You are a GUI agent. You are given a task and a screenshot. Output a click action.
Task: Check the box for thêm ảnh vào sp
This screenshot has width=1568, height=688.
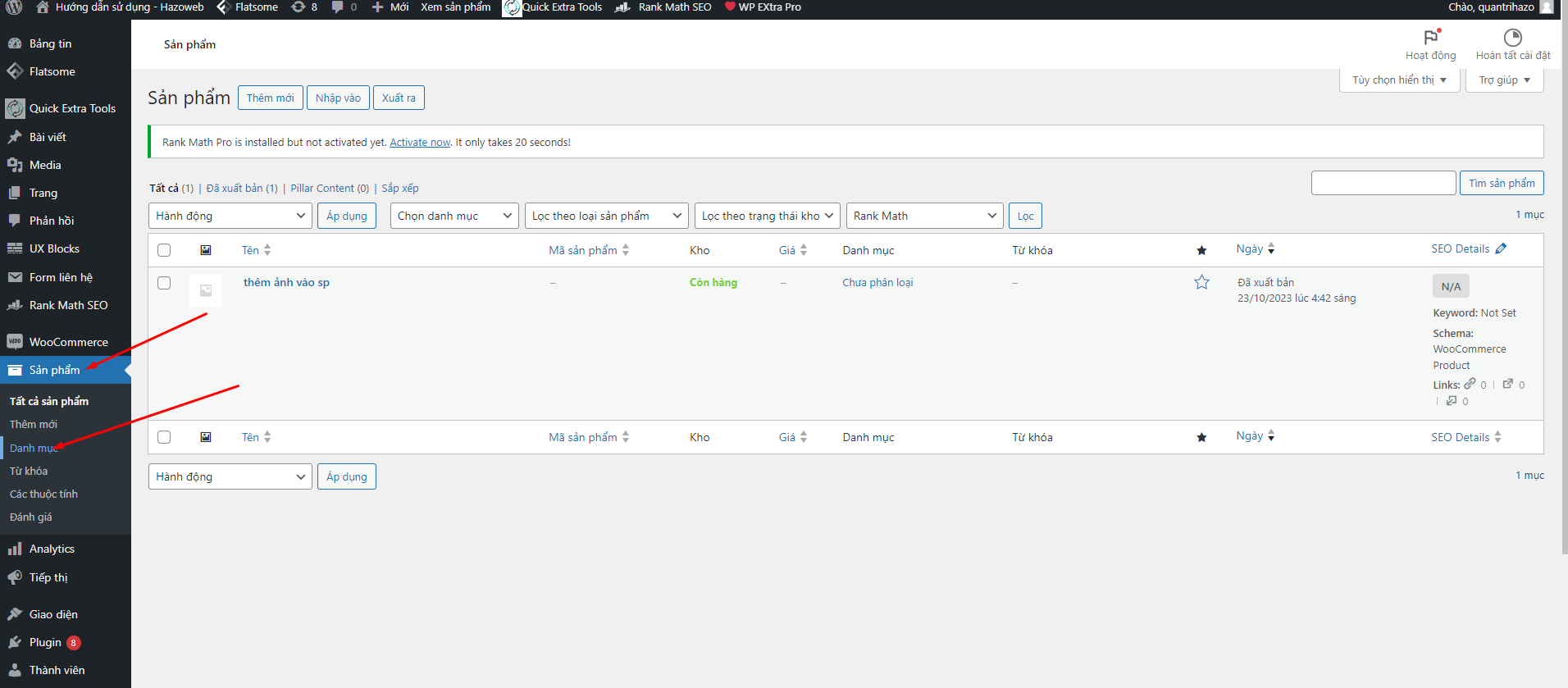[x=164, y=283]
